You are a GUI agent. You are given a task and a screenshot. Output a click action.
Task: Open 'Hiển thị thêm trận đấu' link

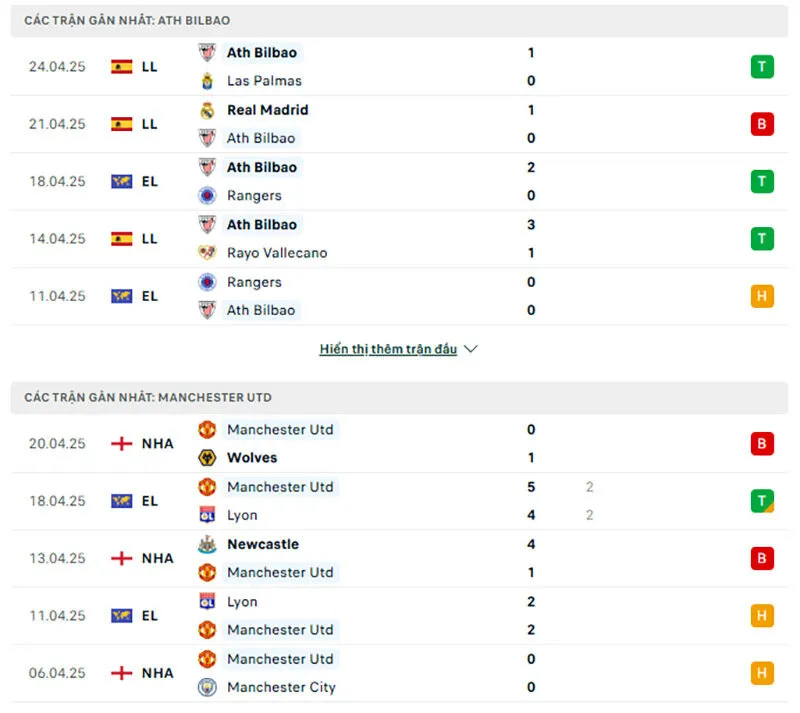coord(388,349)
